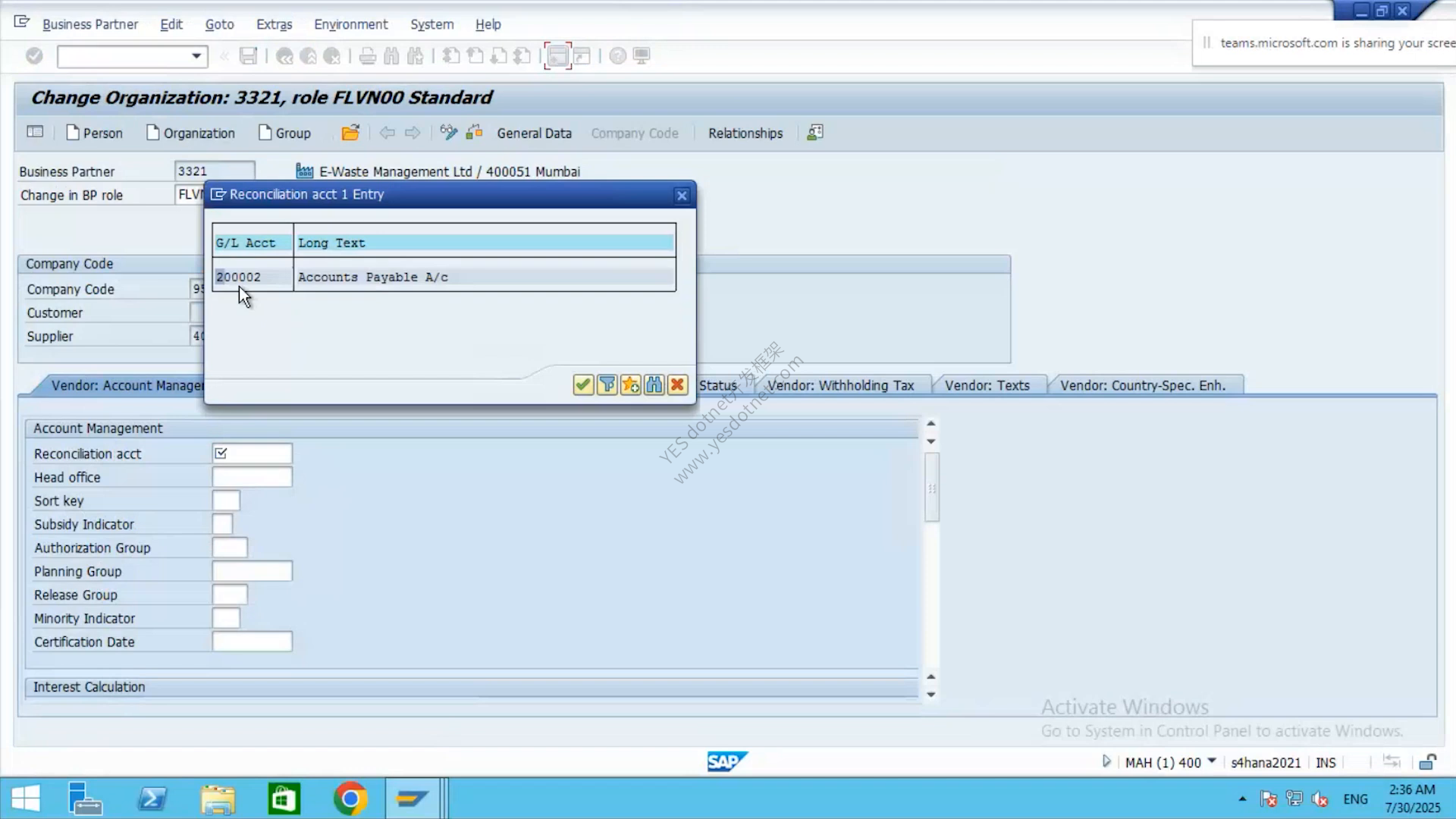Click the Print icon in toolbar

368,56
